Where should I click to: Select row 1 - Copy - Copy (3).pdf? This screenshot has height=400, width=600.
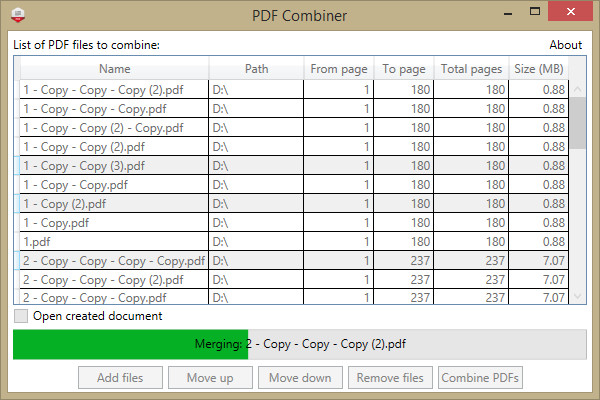(x=294, y=166)
